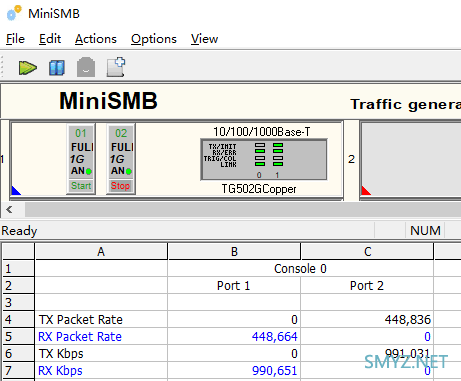461x381 pixels.
Task: Click the RX Kbps label
Action: [x=60, y=371]
